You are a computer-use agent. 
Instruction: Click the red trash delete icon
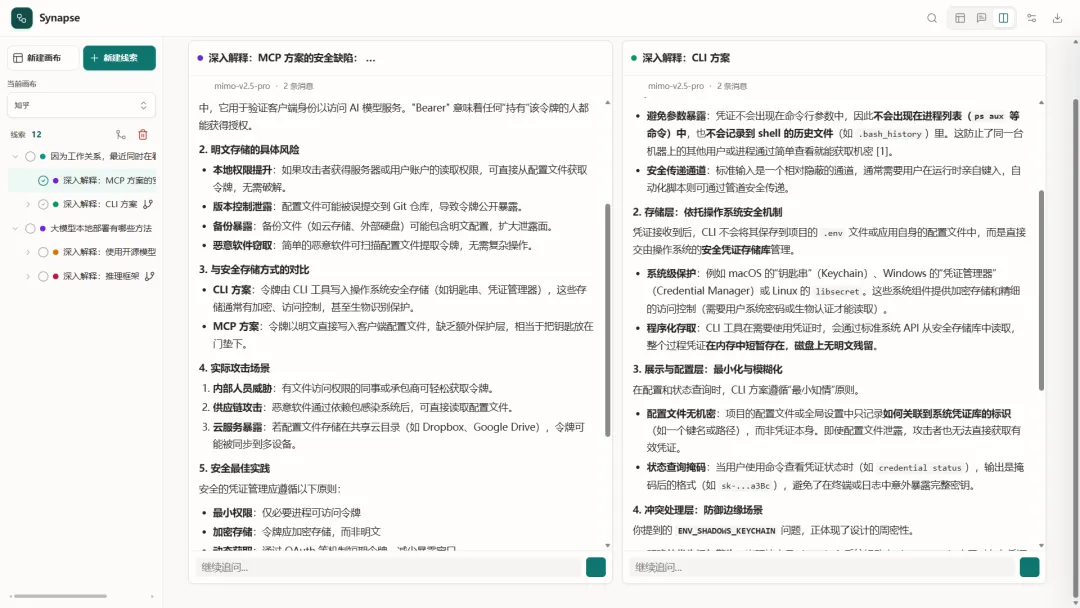coord(143,135)
